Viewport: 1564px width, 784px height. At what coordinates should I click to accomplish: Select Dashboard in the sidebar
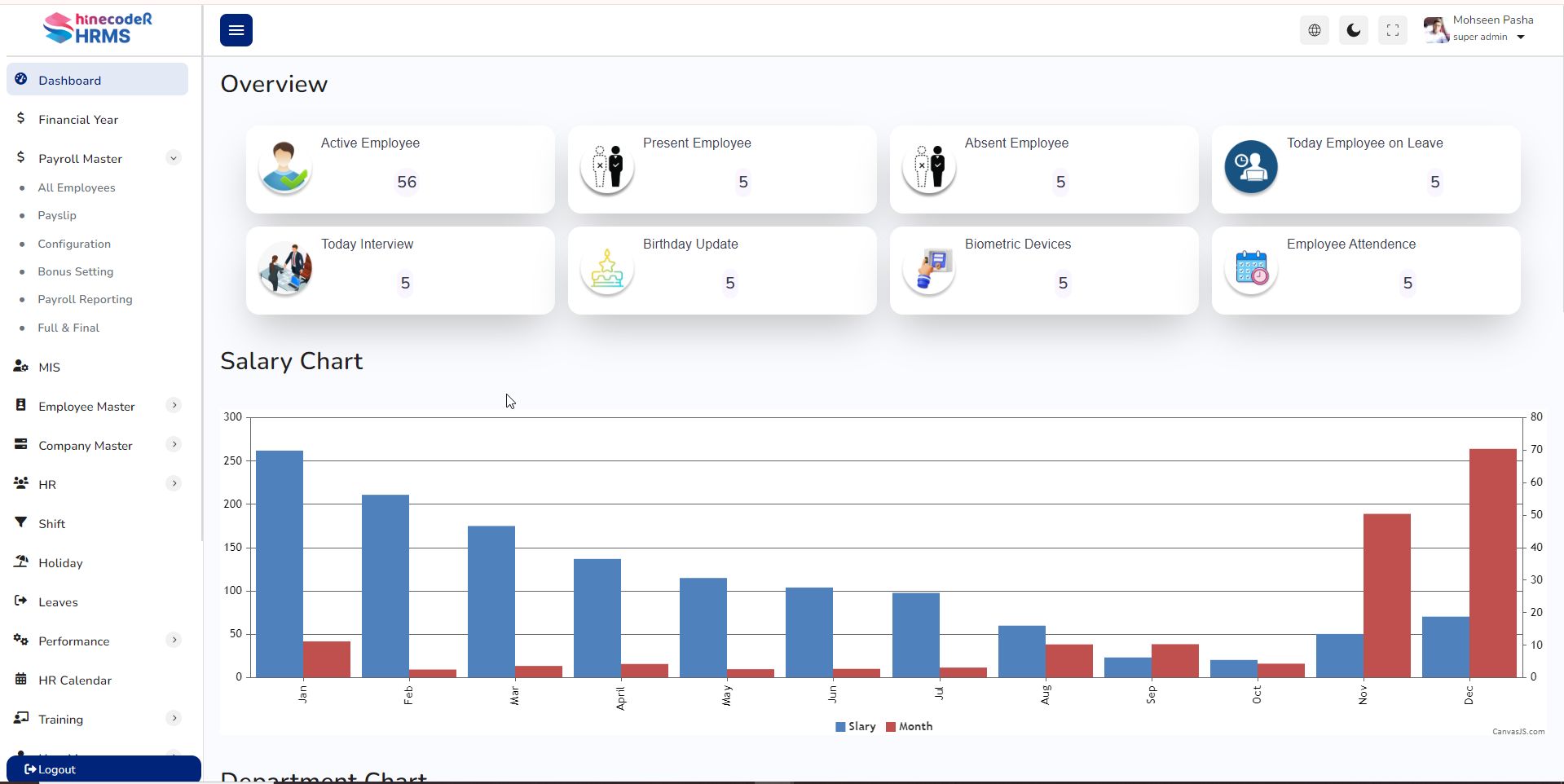pos(98,80)
